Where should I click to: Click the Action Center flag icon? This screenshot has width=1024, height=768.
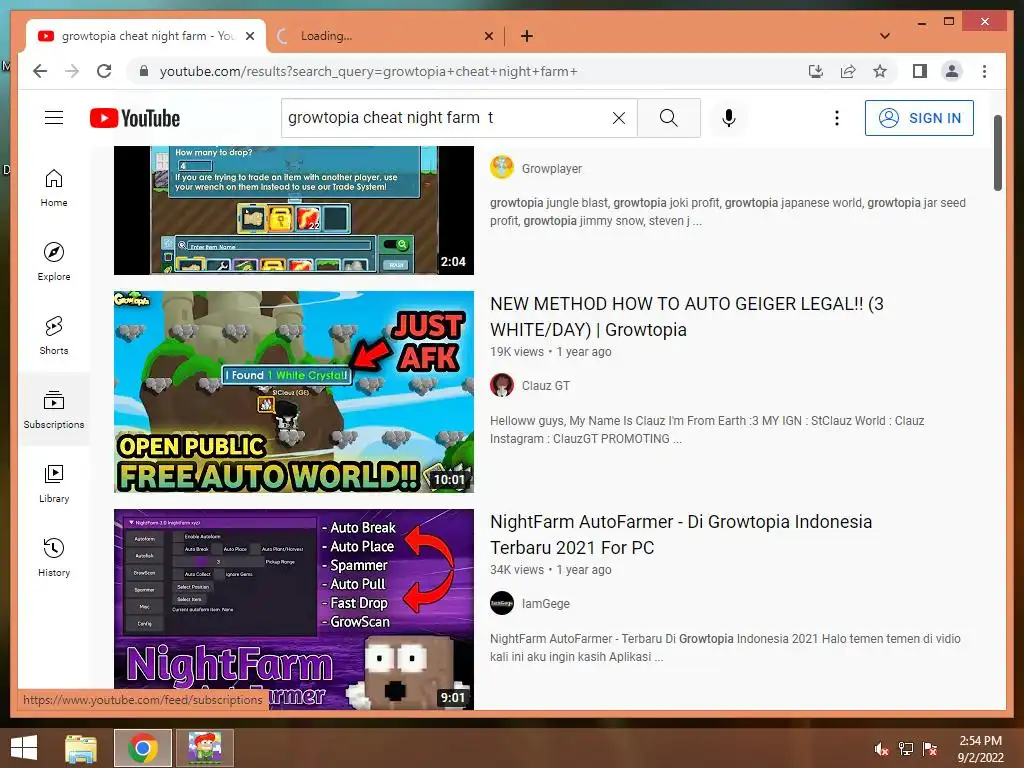tap(930, 748)
